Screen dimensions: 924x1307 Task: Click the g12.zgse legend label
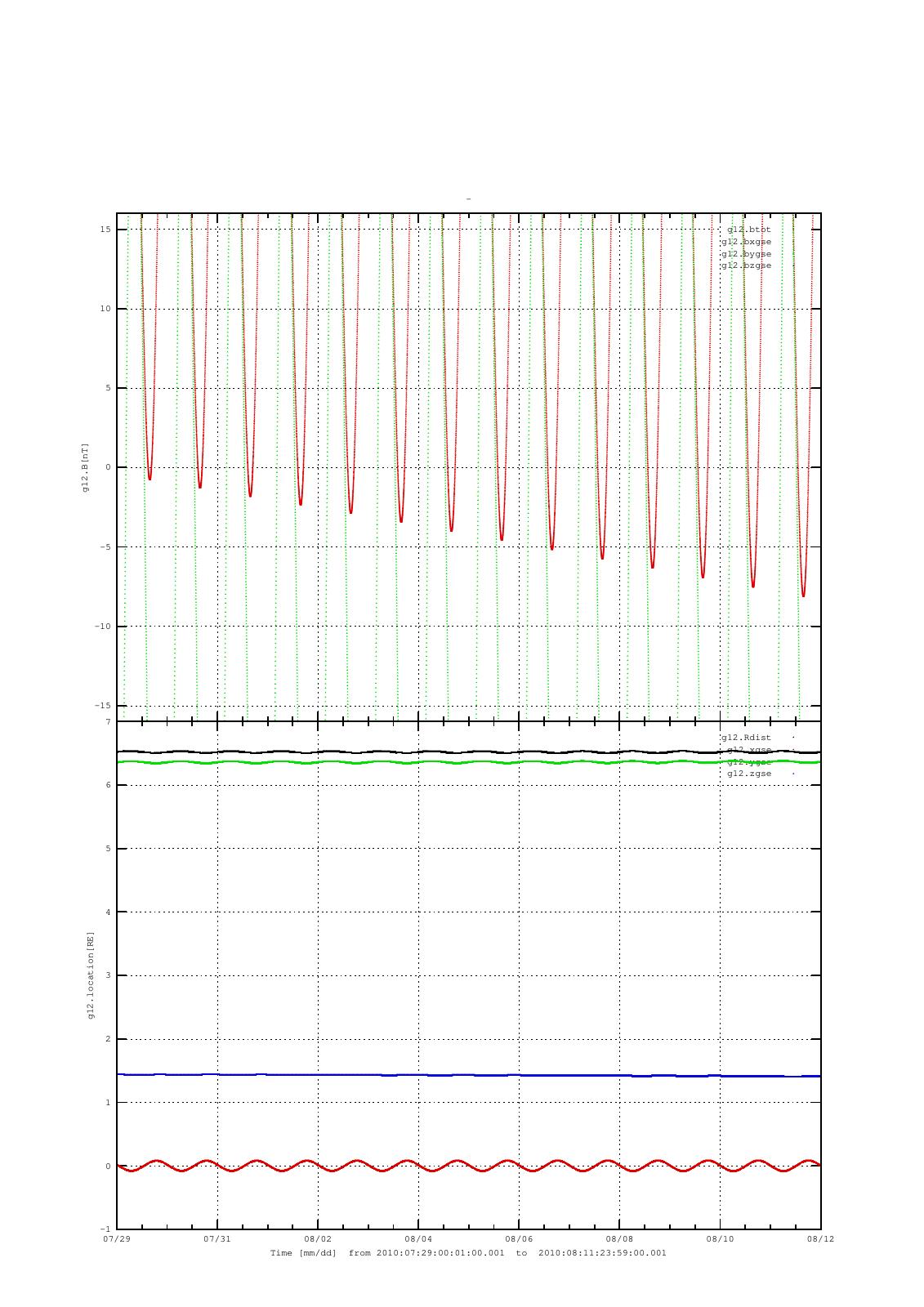pyautogui.click(x=749, y=773)
